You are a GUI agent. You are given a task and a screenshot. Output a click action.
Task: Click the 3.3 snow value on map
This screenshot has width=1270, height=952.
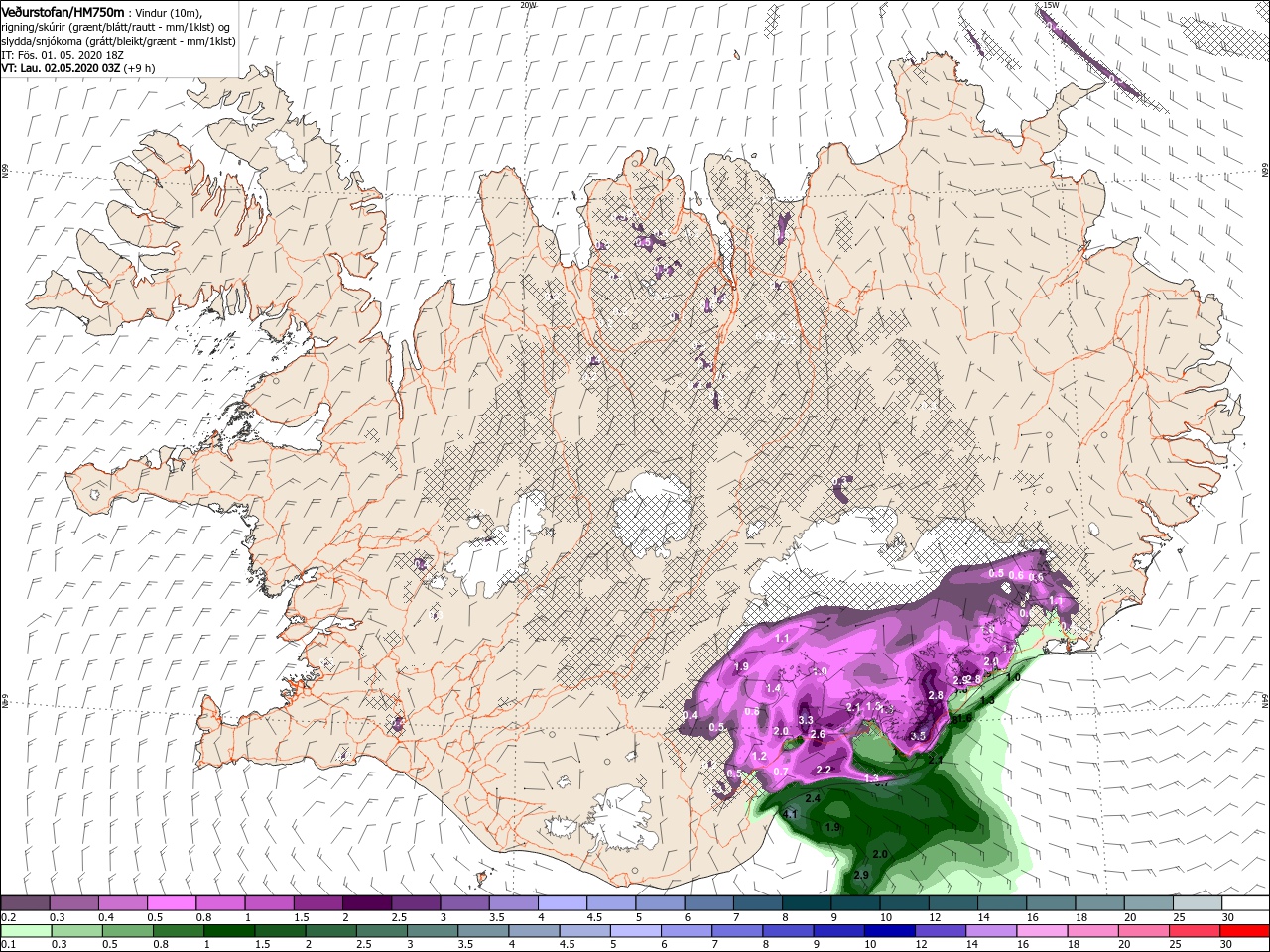tap(806, 720)
